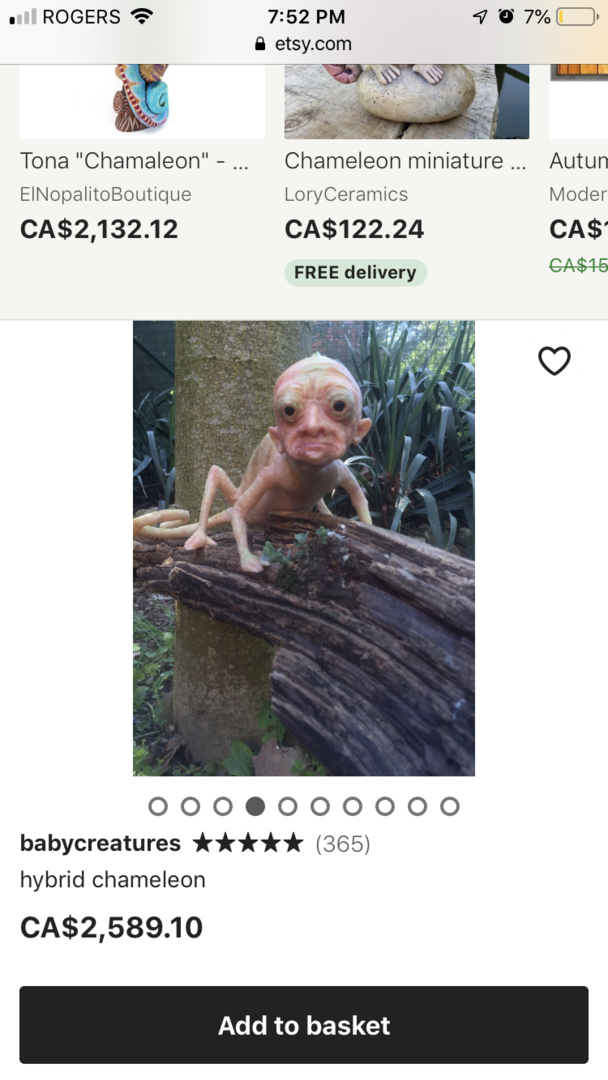Open the babycreatures shop link
This screenshot has width=608, height=1080.
[x=101, y=843]
